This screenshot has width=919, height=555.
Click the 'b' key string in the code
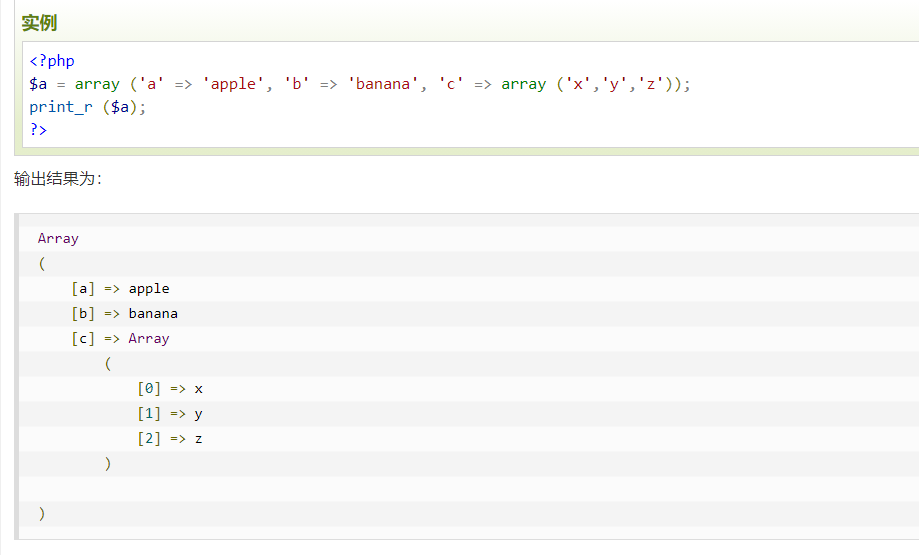pyautogui.click(x=297, y=84)
